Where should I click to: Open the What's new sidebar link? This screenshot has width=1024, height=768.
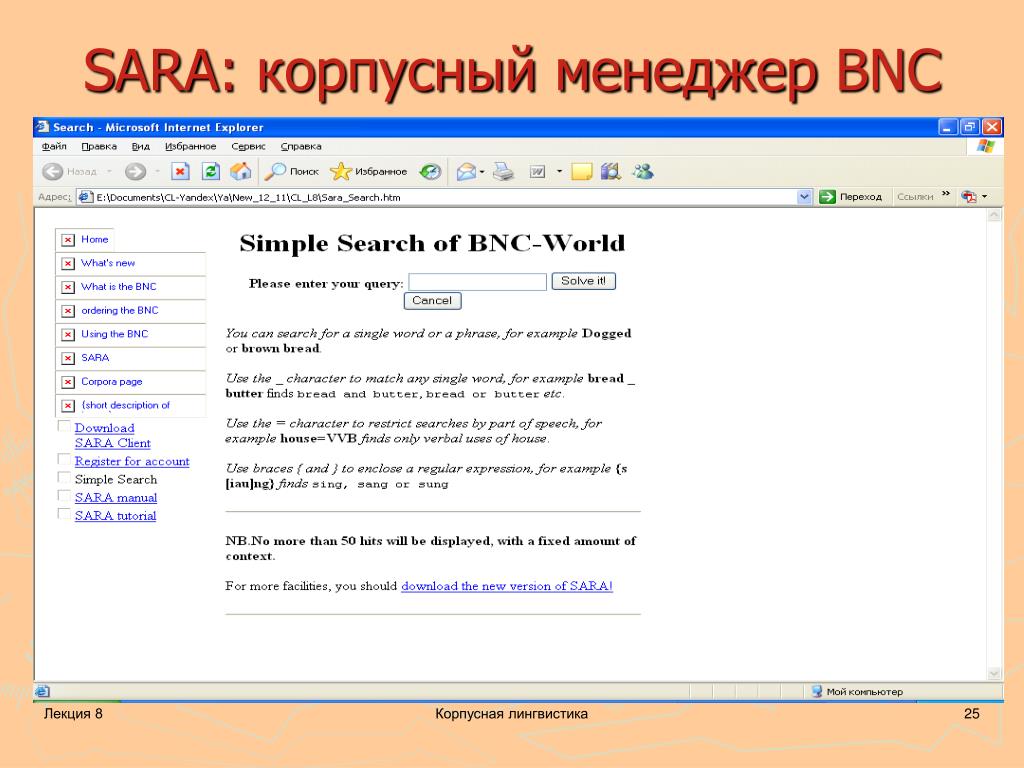pos(108,263)
